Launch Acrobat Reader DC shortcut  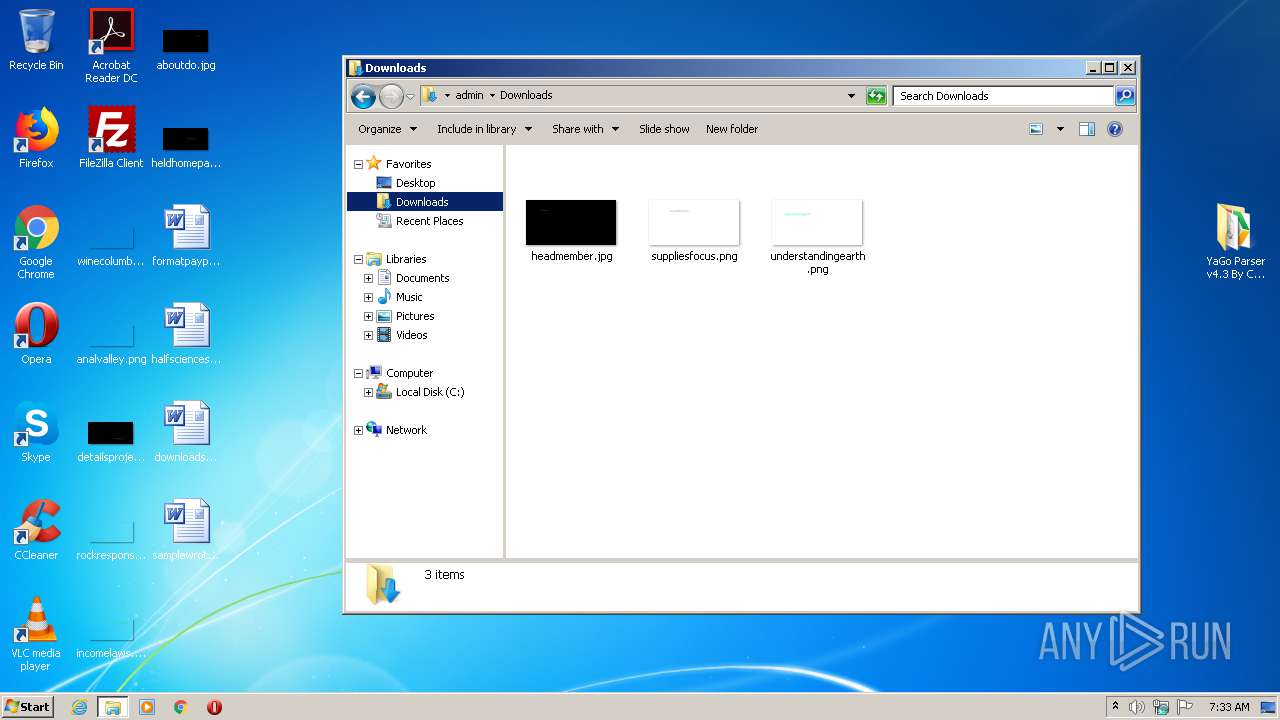pyautogui.click(x=111, y=46)
